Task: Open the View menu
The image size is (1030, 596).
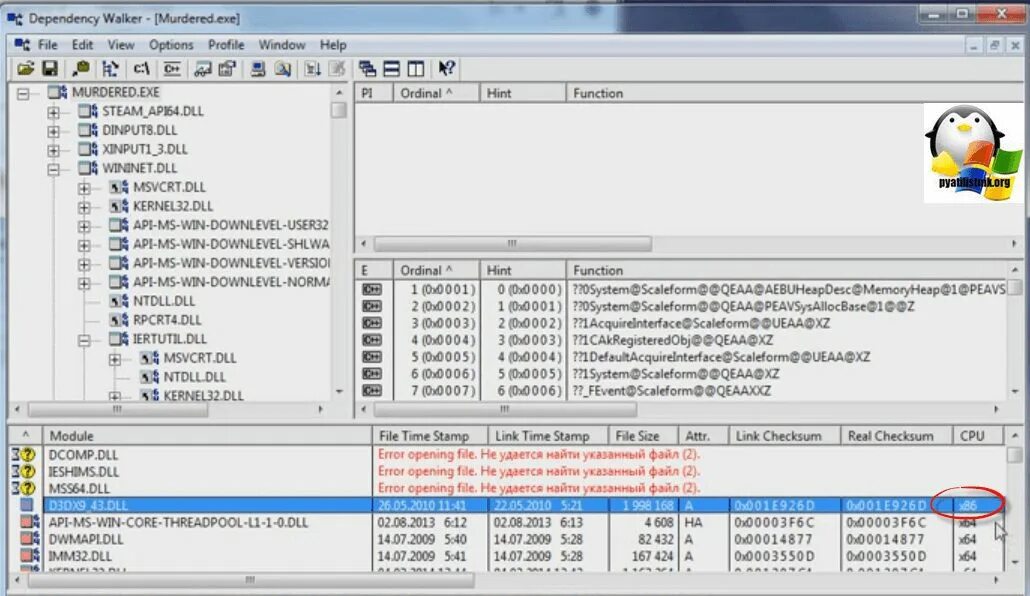Action: pyautogui.click(x=121, y=45)
